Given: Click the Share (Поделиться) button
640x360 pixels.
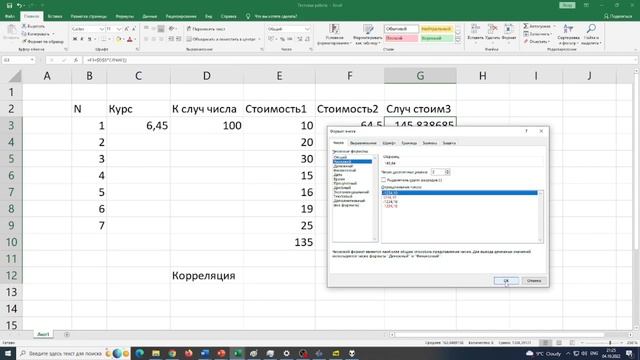Looking at the screenshot, I should 618,16.
